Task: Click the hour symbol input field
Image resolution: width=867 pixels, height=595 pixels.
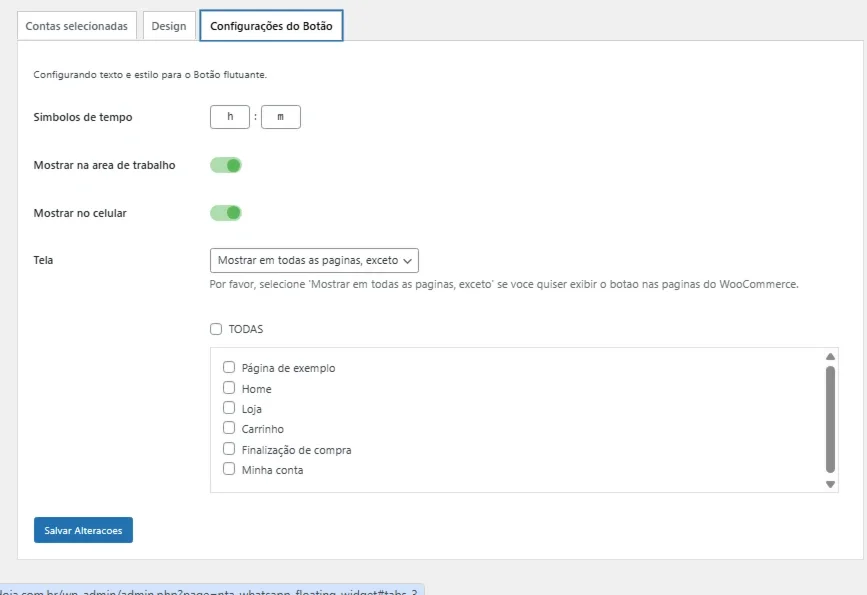Action: [230, 117]
